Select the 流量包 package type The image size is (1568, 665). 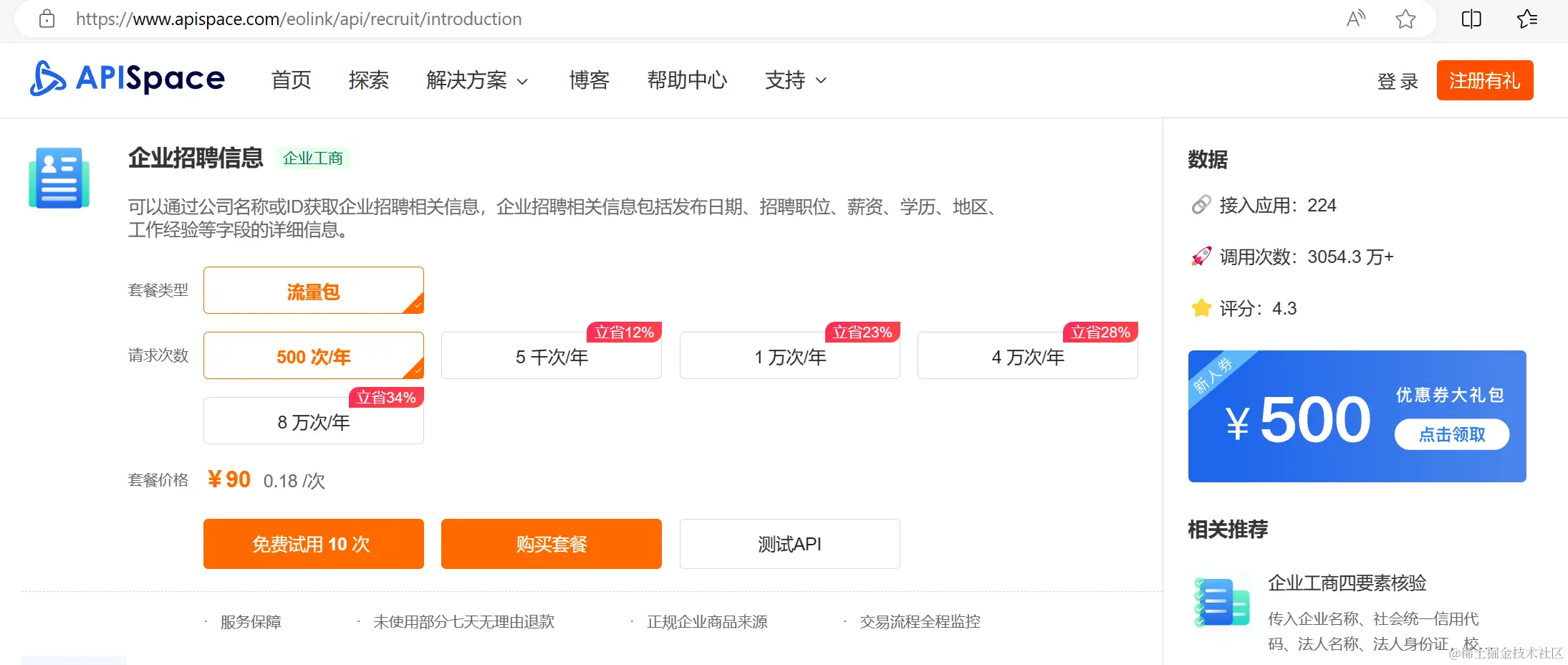(314, 290)
